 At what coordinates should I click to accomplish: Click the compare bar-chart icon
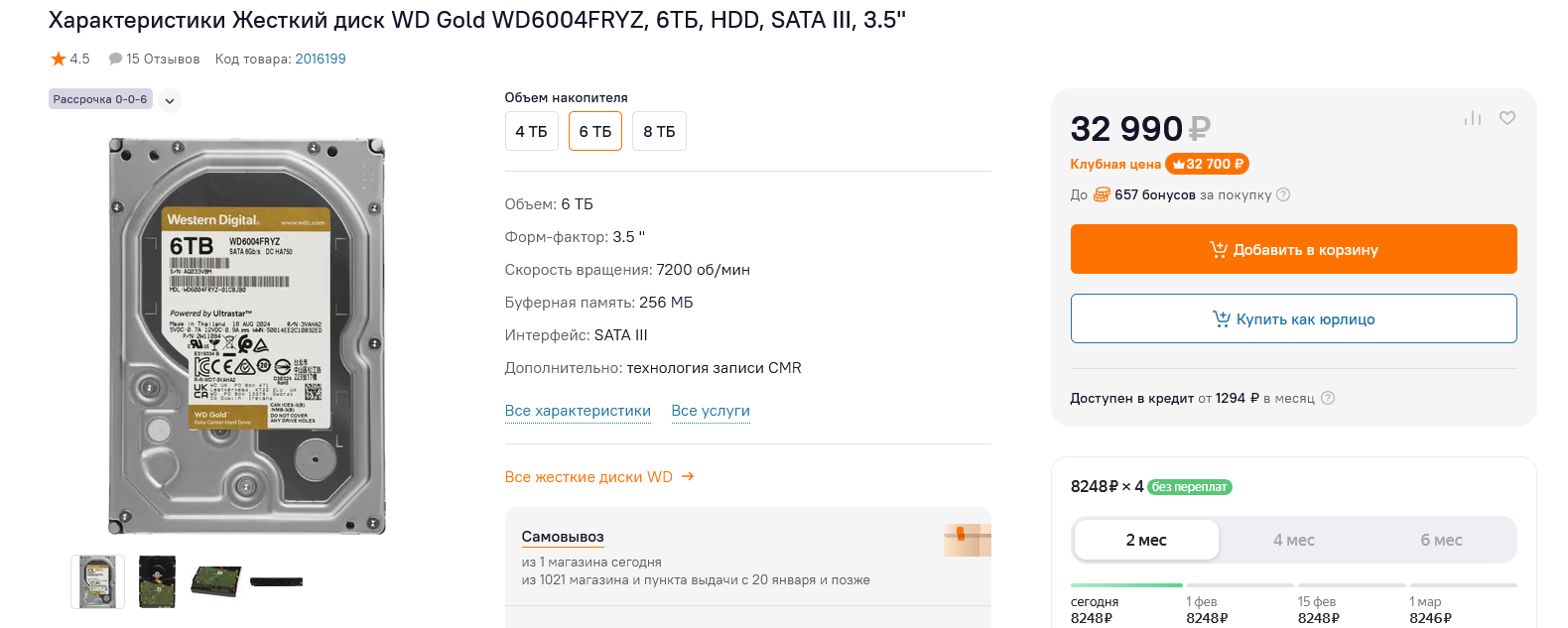(1473, 118)
